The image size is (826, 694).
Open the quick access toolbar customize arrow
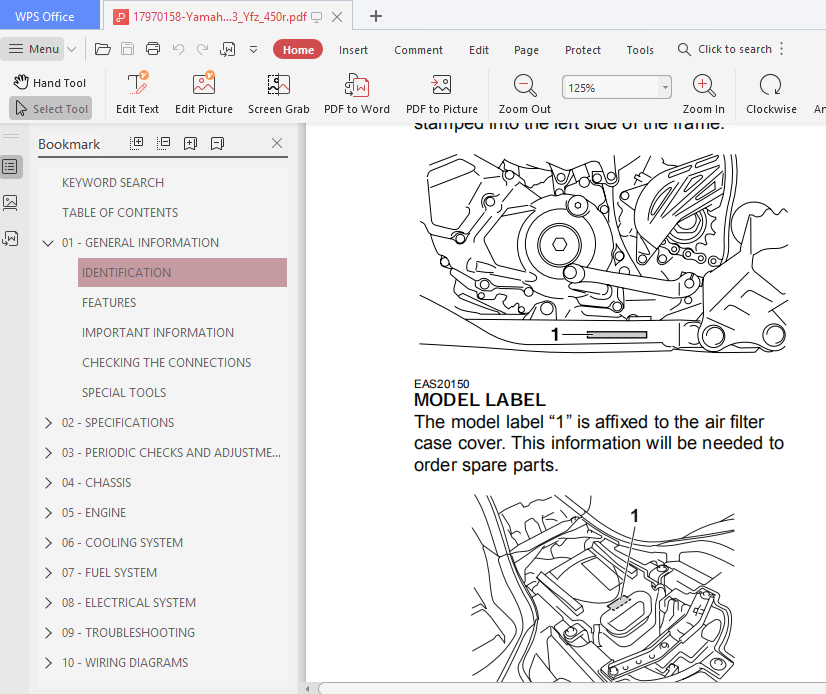pyautogui.click(x=253, y=50)
